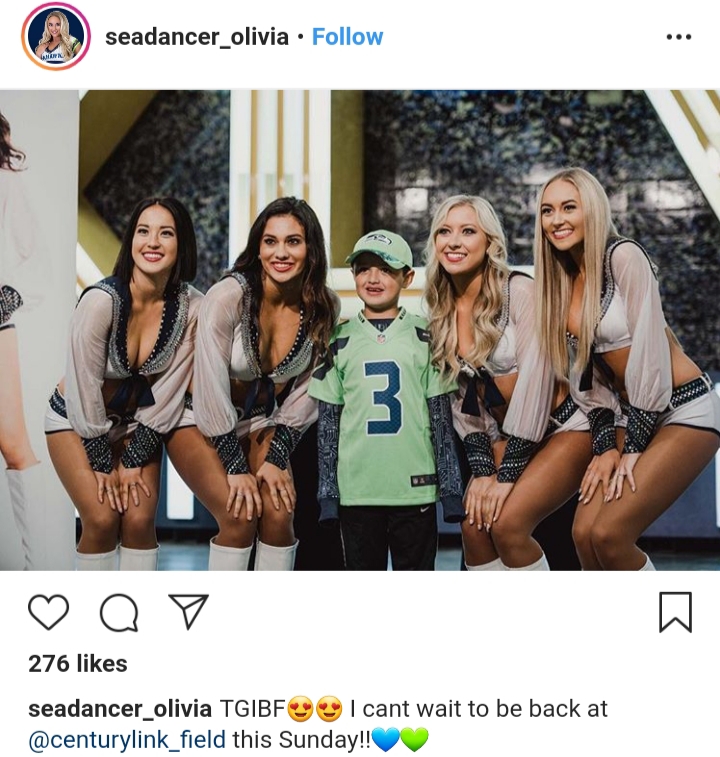Tap the TGIBF caption text
This screenshot has height=757, width=720.
(253, 709)
